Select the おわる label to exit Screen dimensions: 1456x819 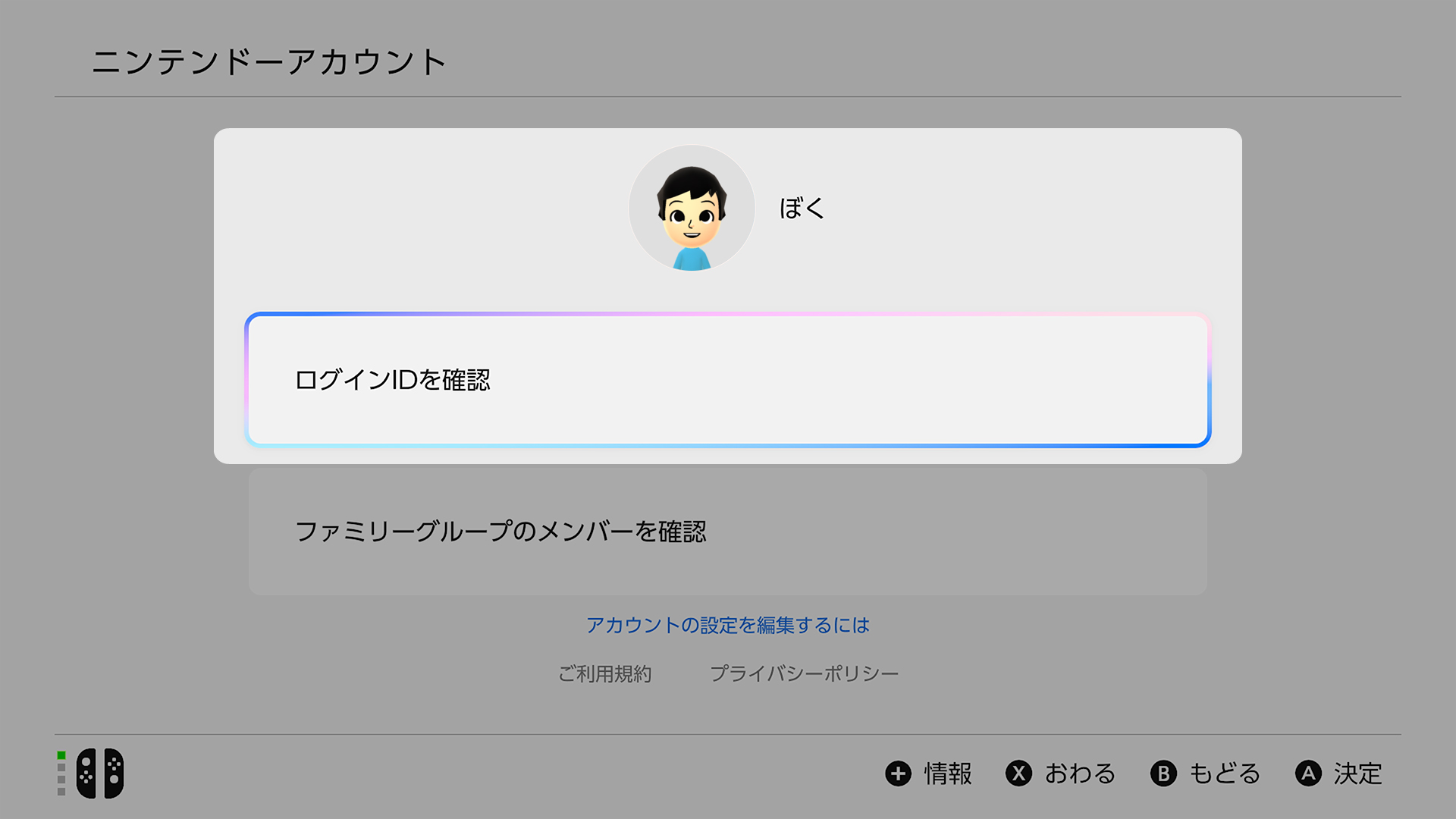(x=1080, y=773)
